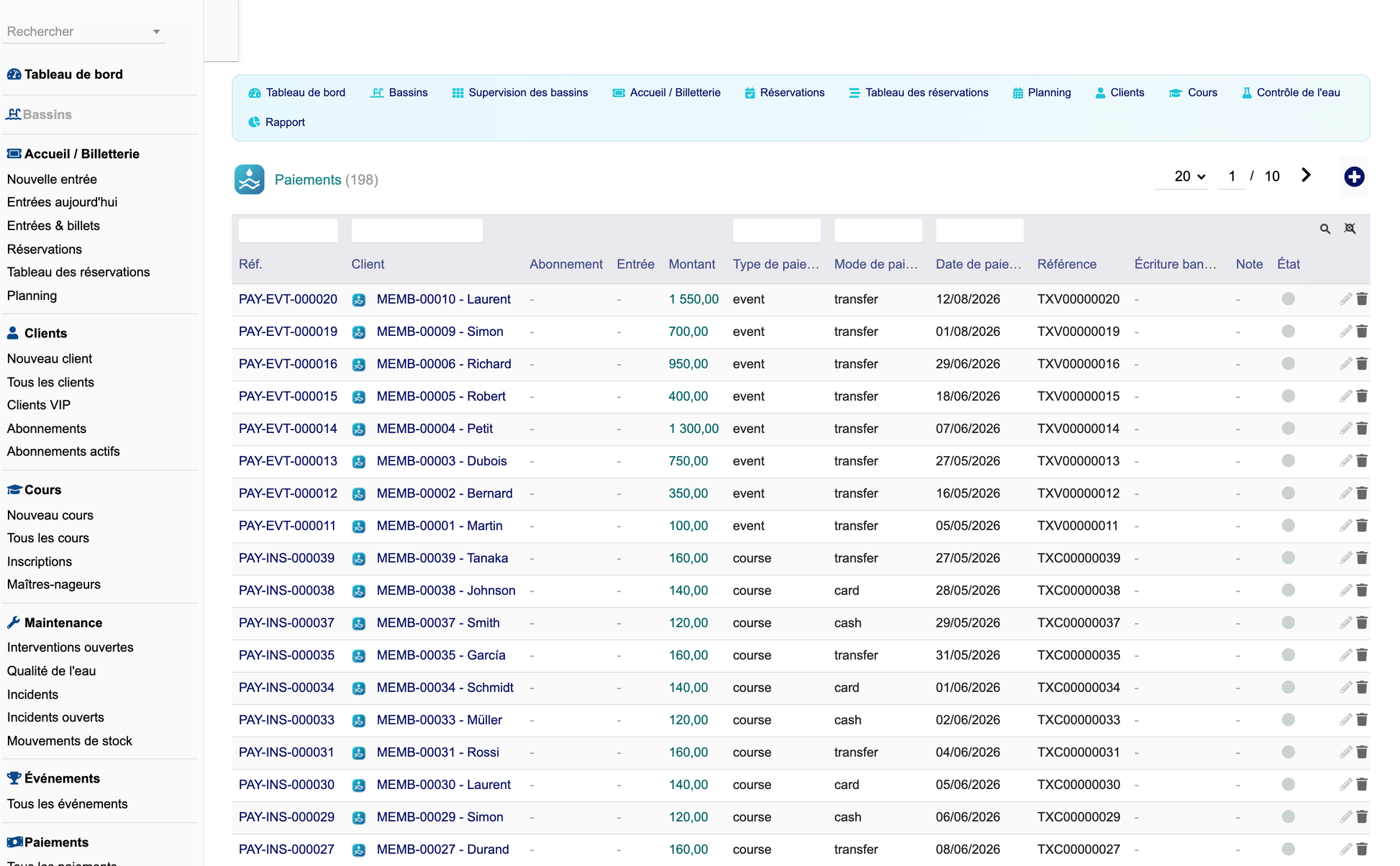Click the clear filters icon
This screenshot has width=1400, height=866.
[x=1350, y=229]
